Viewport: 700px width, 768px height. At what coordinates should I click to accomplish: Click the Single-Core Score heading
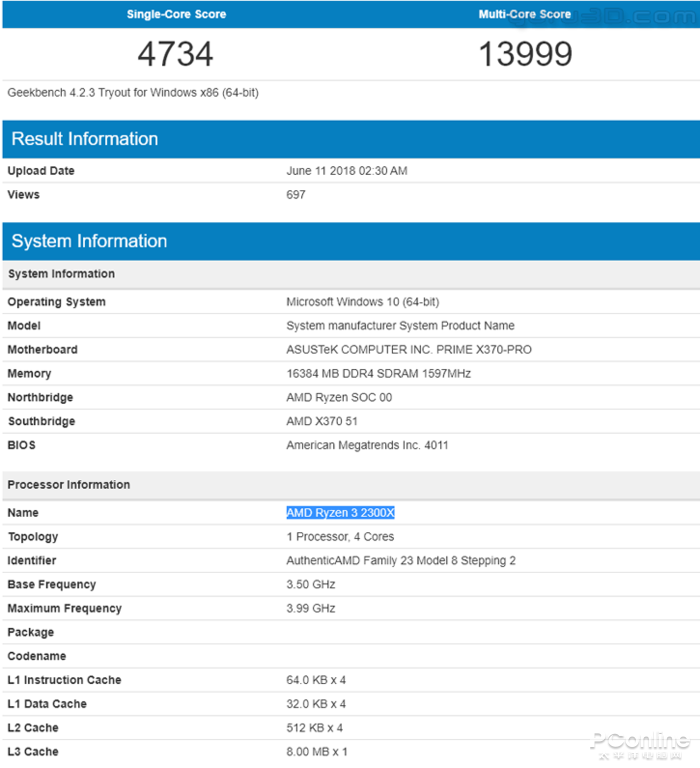coord(176,14)
